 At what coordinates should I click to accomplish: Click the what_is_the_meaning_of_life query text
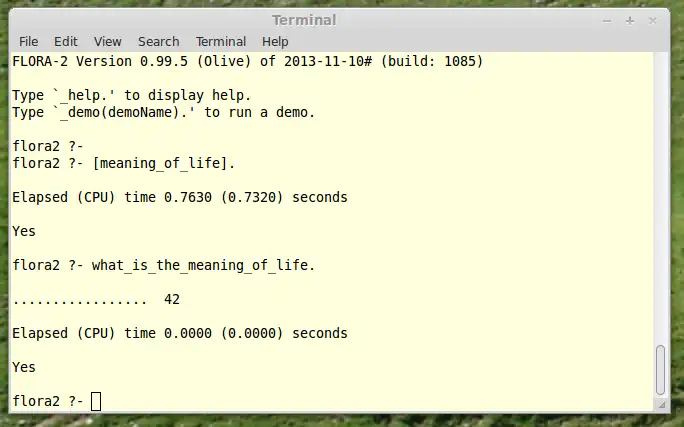pos(203,265)
